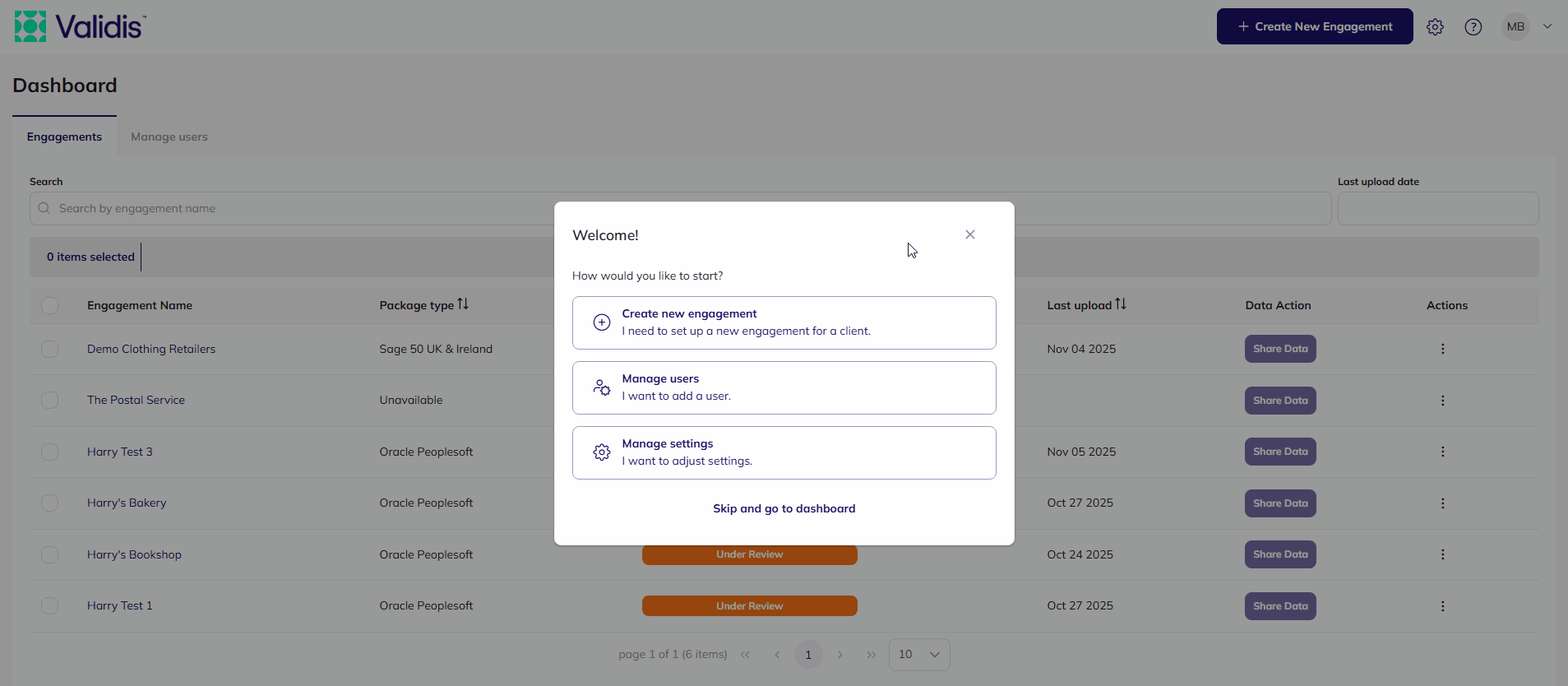
Task: Open Harry Test 1 engagement
Action: coord(120,605)
